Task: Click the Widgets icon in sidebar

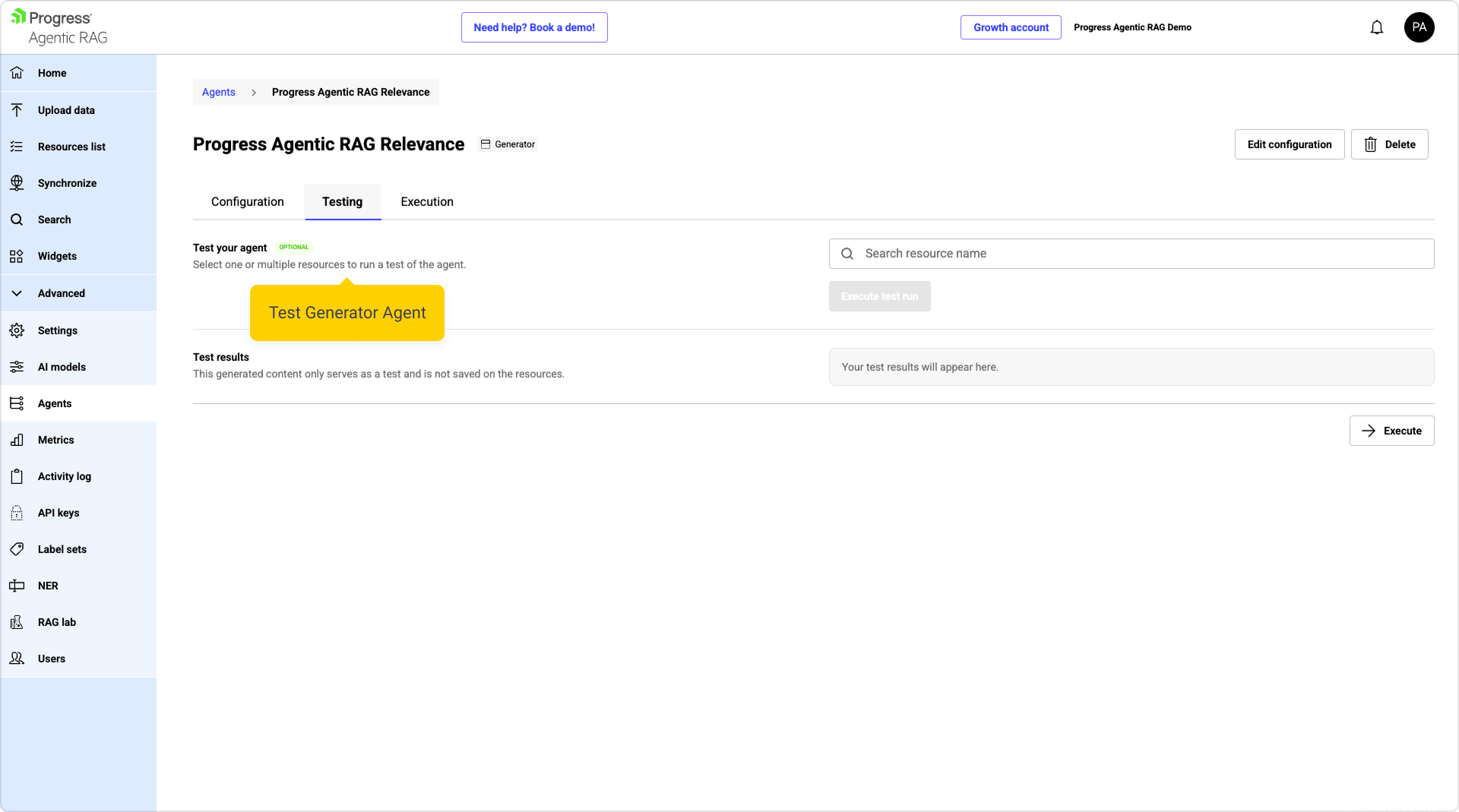Action: coord(17,256)
